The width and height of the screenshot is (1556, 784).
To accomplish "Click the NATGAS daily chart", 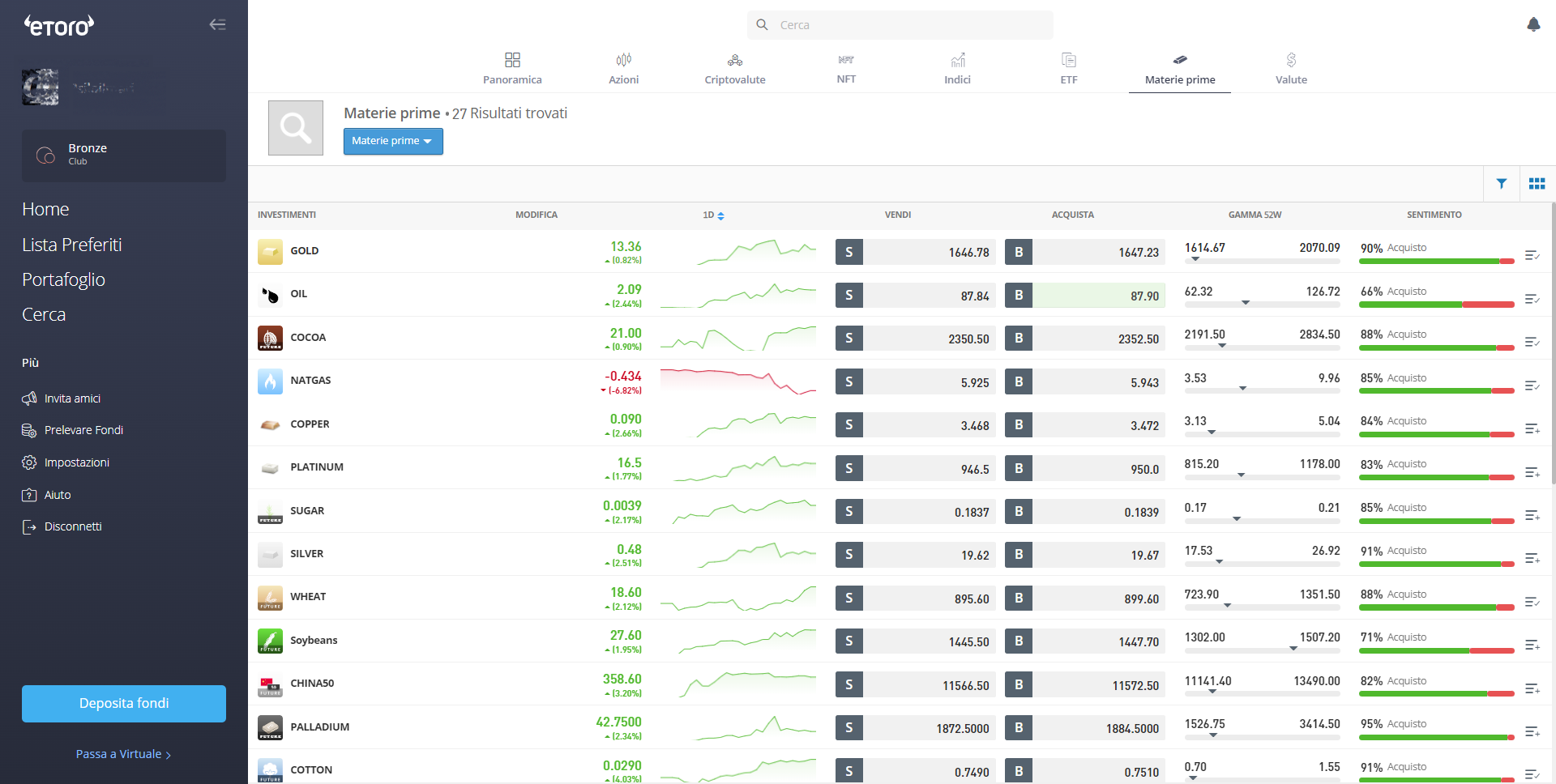I will coord(737,381).
